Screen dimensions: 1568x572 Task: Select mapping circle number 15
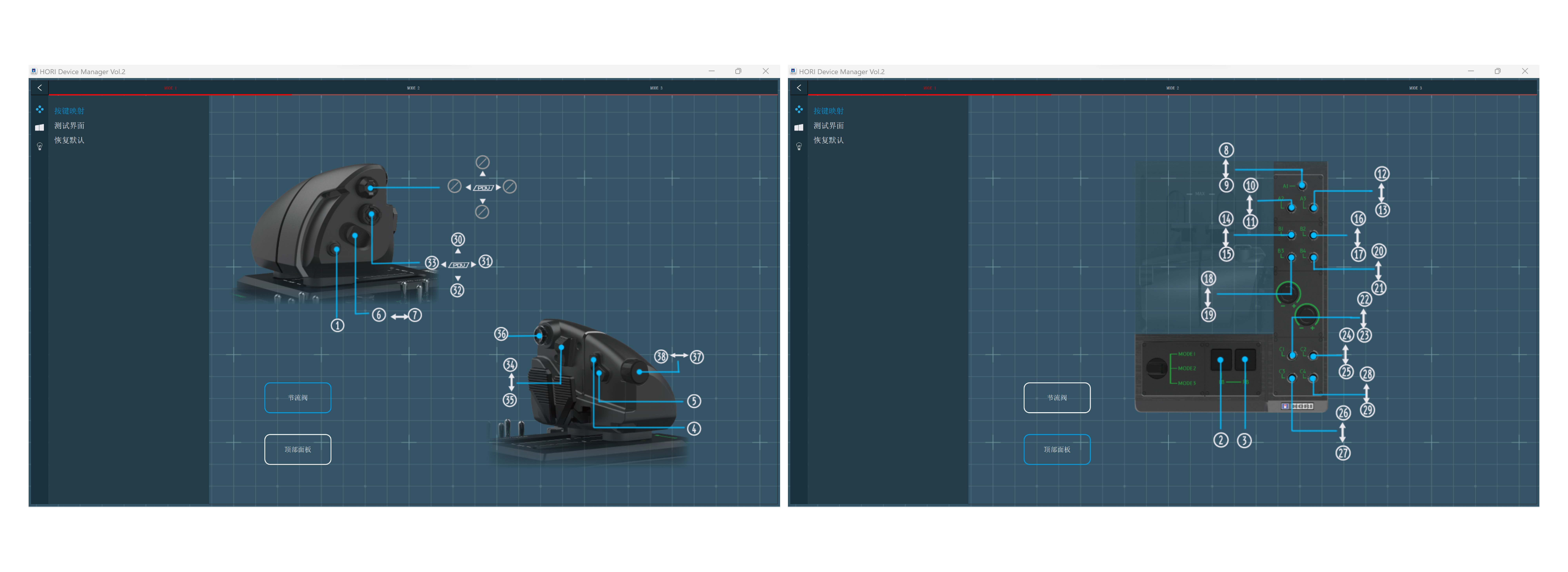[1227, 254]
